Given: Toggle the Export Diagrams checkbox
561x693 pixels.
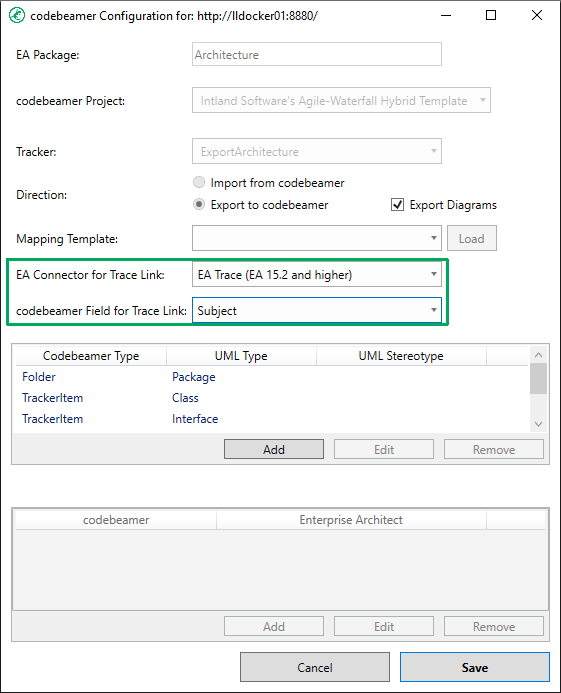Looking at the screenshot, I should point(397,205).
